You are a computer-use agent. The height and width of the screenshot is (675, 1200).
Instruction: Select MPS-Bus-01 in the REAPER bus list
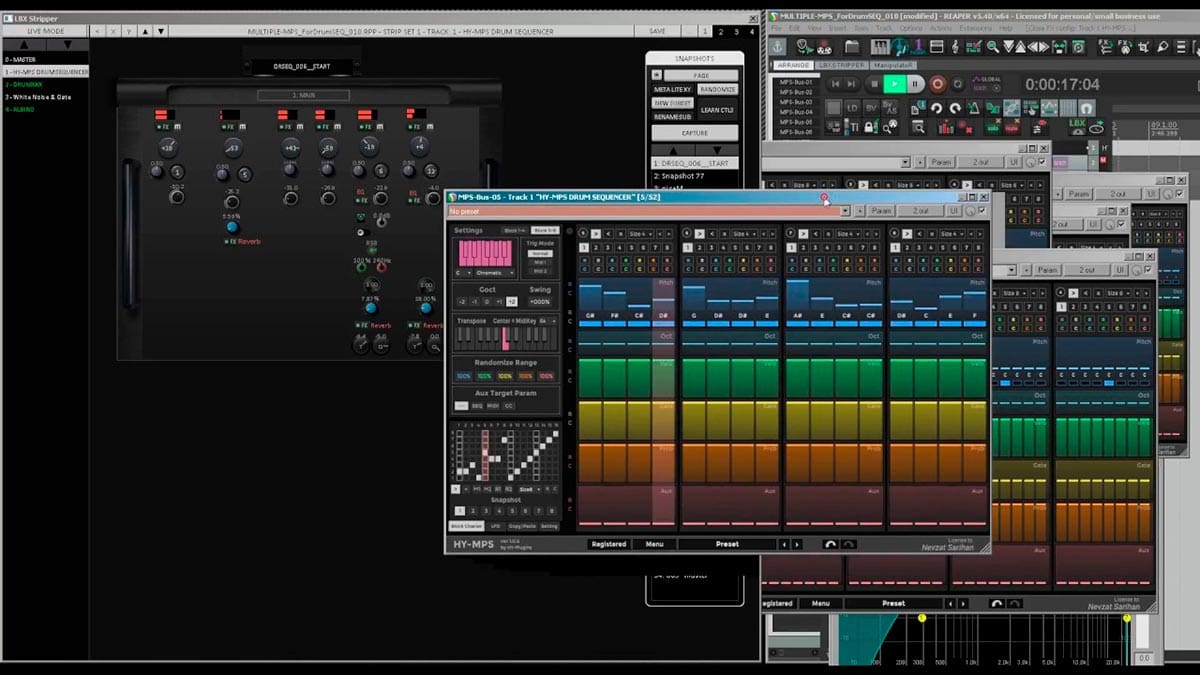pos(797,81)
